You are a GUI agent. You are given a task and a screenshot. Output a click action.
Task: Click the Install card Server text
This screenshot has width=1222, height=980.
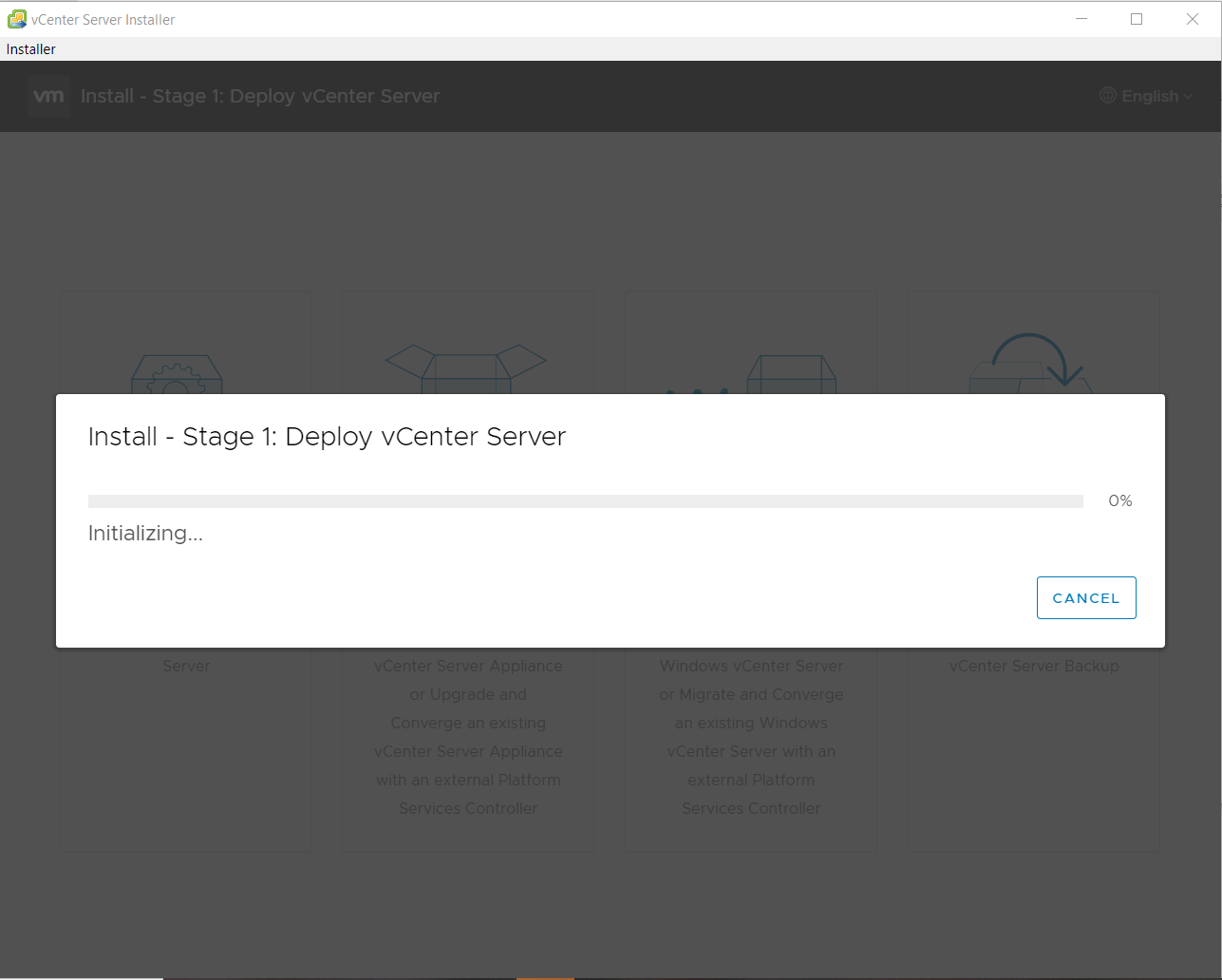coord(186,666)
